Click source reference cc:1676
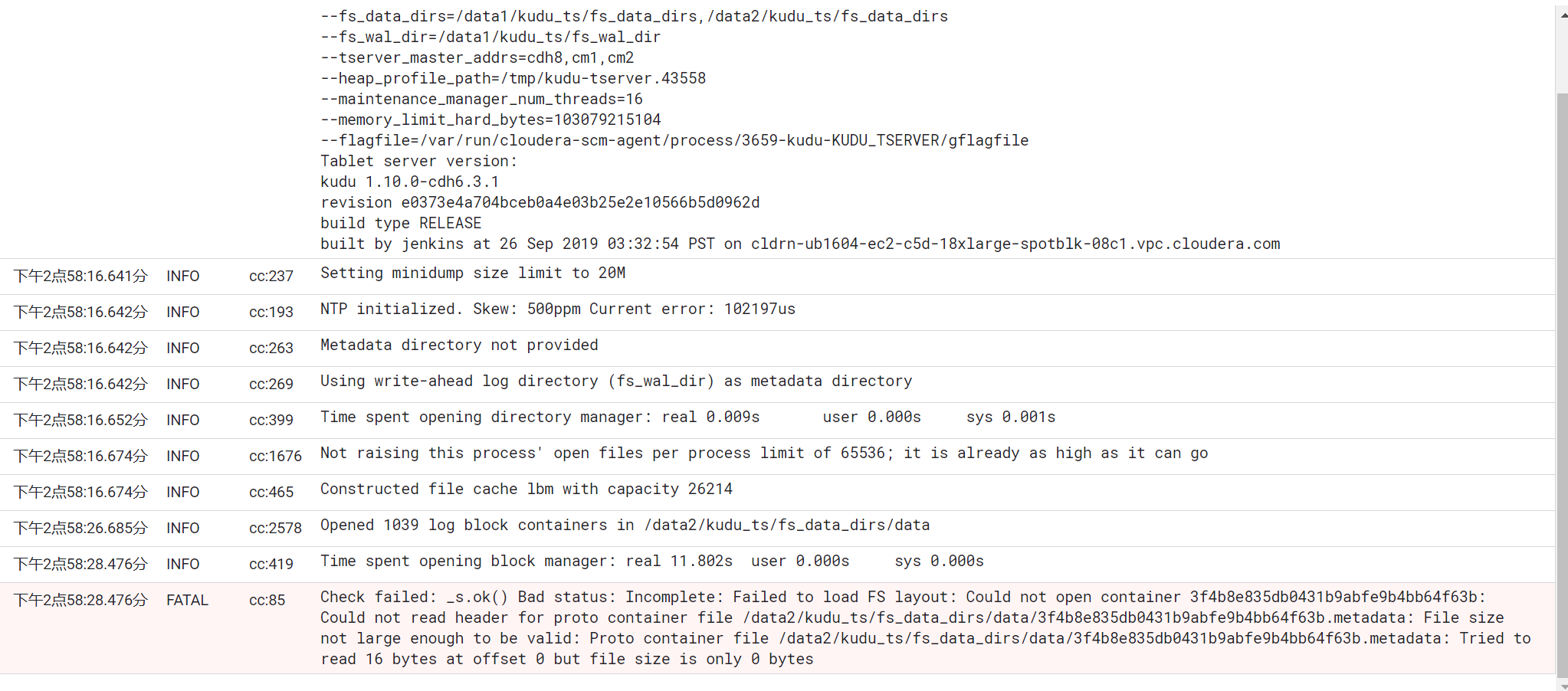This screenshot has width=1568, height=691. pyautogui.click(x=275, y=457)
